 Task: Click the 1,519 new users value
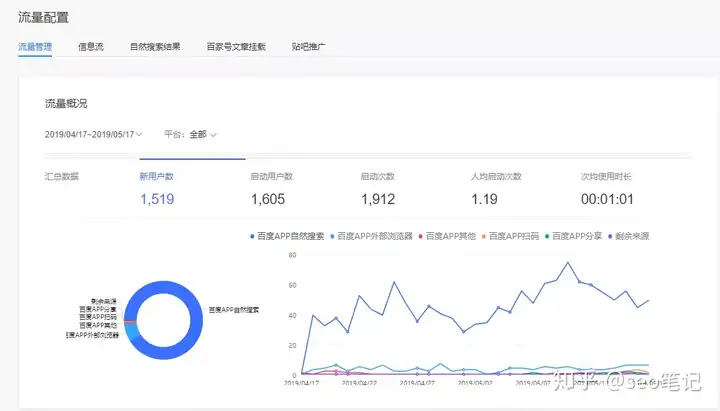[x=157, y=199]
